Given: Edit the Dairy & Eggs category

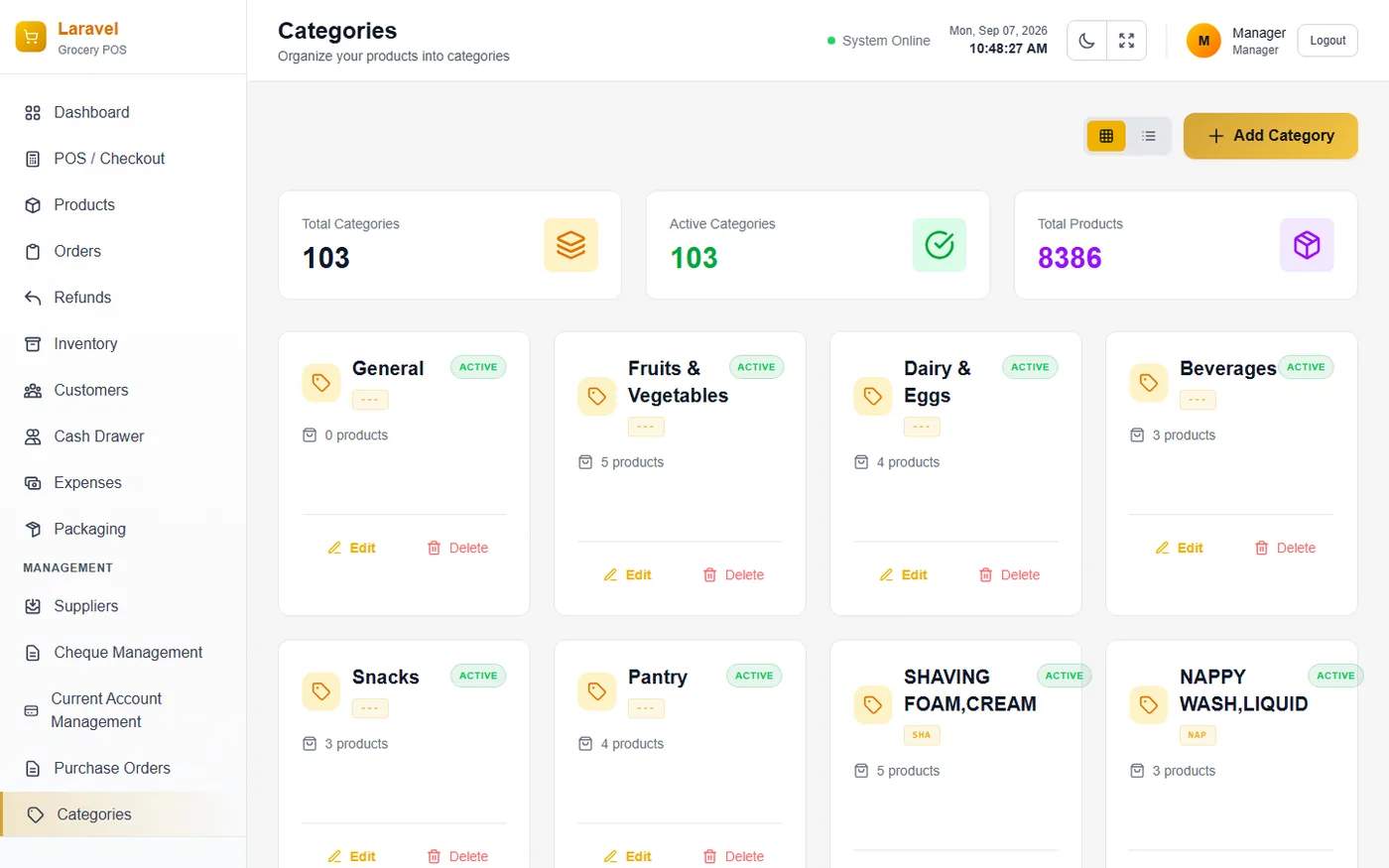Looking at the screenshot, I should coord(904,575).
